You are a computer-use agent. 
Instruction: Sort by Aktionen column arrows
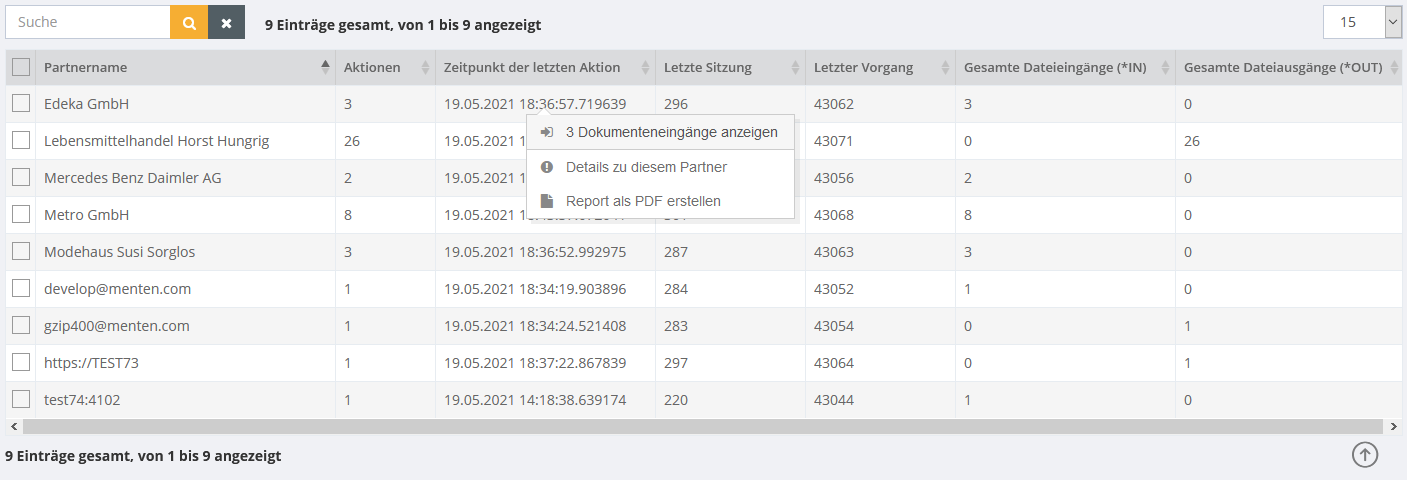[x=425, y=67]
